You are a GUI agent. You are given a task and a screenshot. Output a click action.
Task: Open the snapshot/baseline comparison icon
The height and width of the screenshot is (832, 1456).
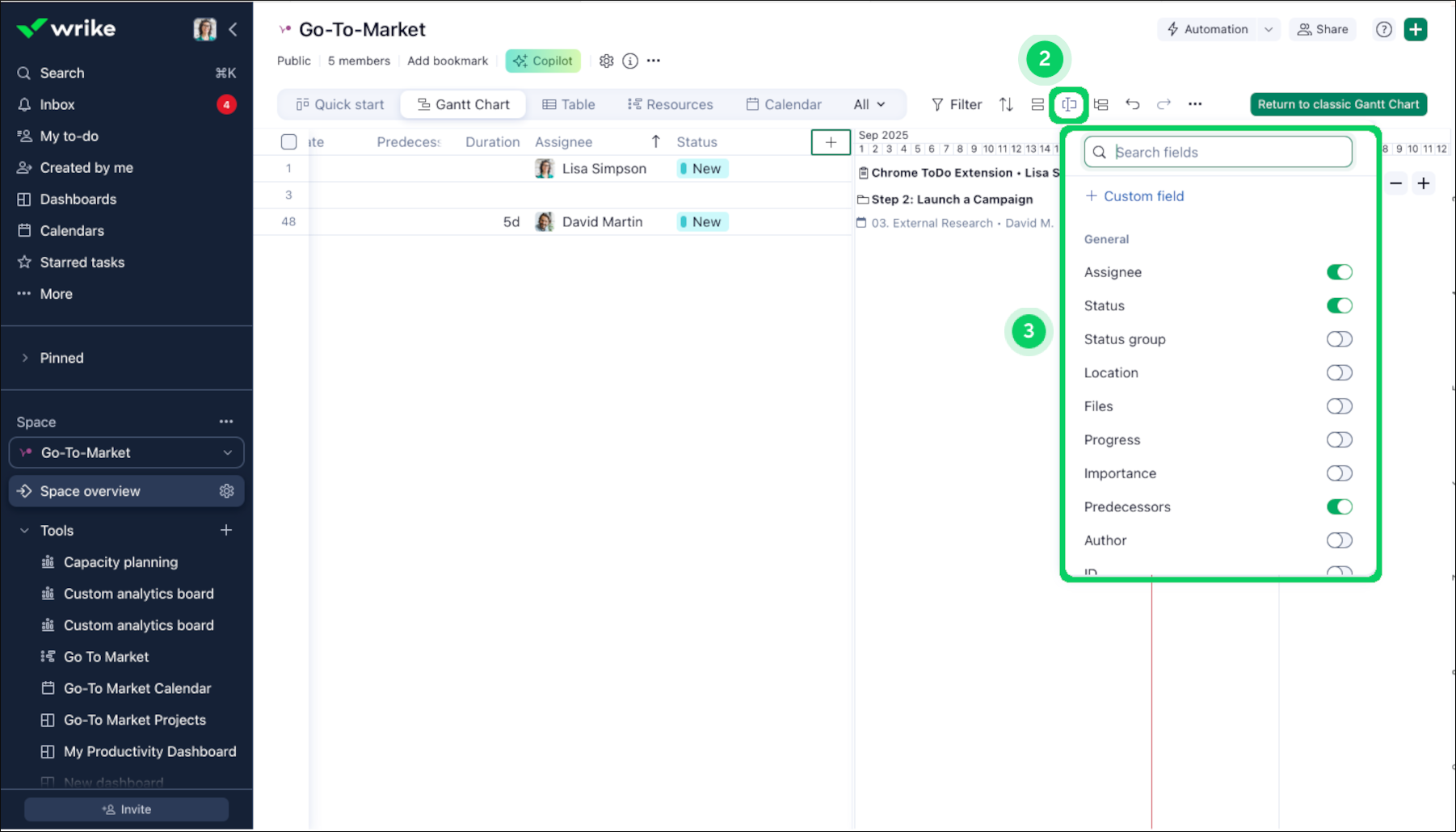[1100, 104]
